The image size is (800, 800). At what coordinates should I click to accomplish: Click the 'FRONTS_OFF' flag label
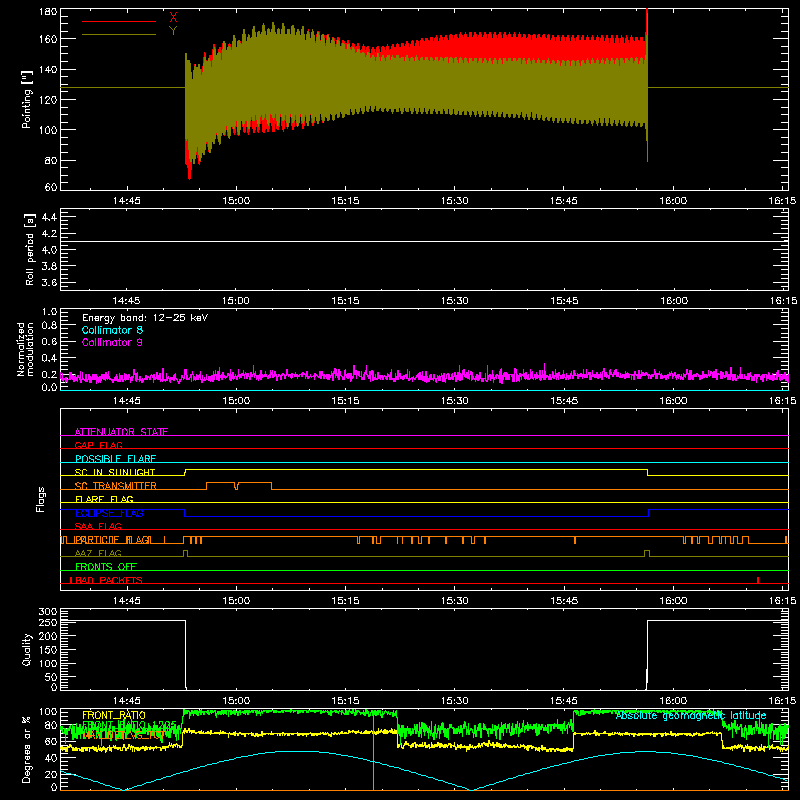click(x=106, y=566)
